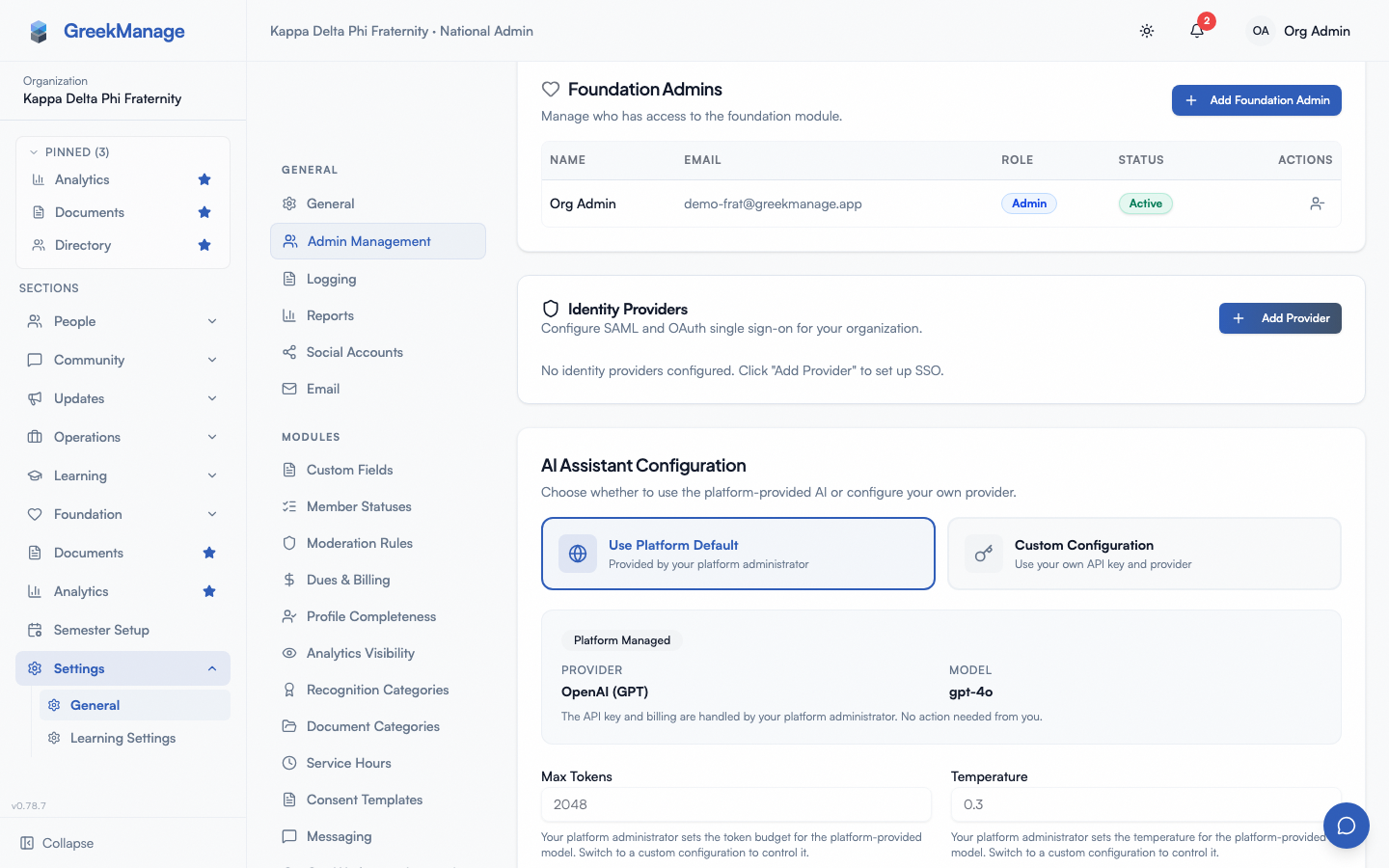The width and height of the screenshot is (1389, 868).
Task: Open Custom Fields module
Action: 378,470
